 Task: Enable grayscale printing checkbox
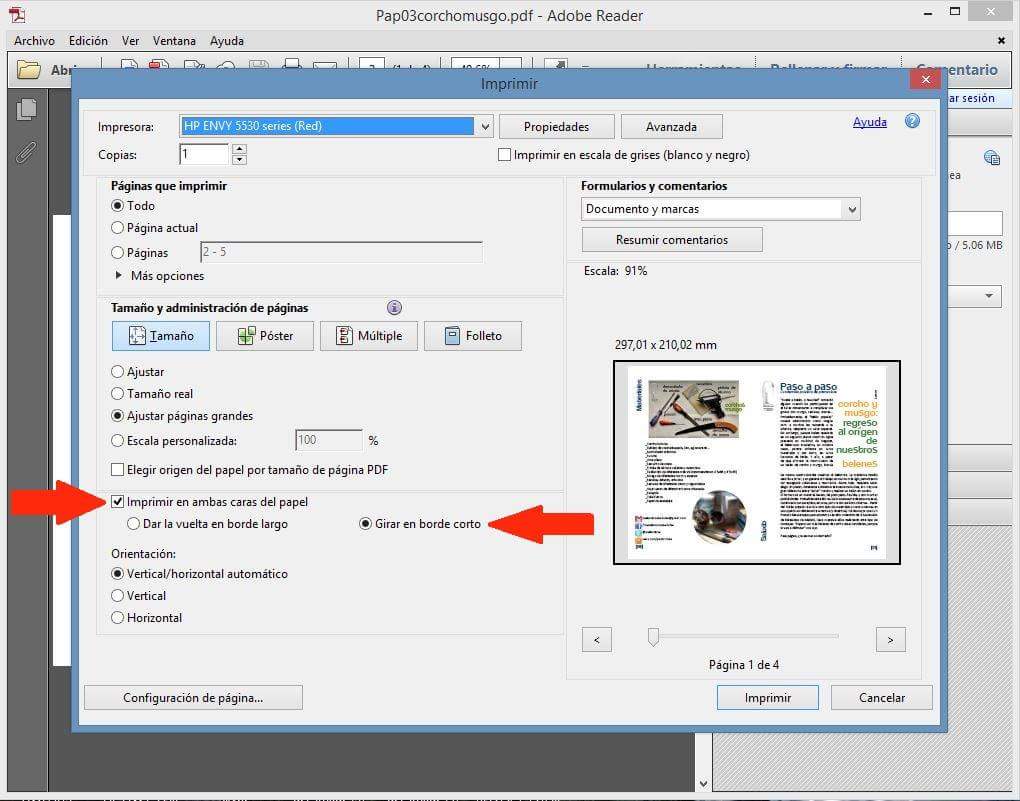(505, 155)
